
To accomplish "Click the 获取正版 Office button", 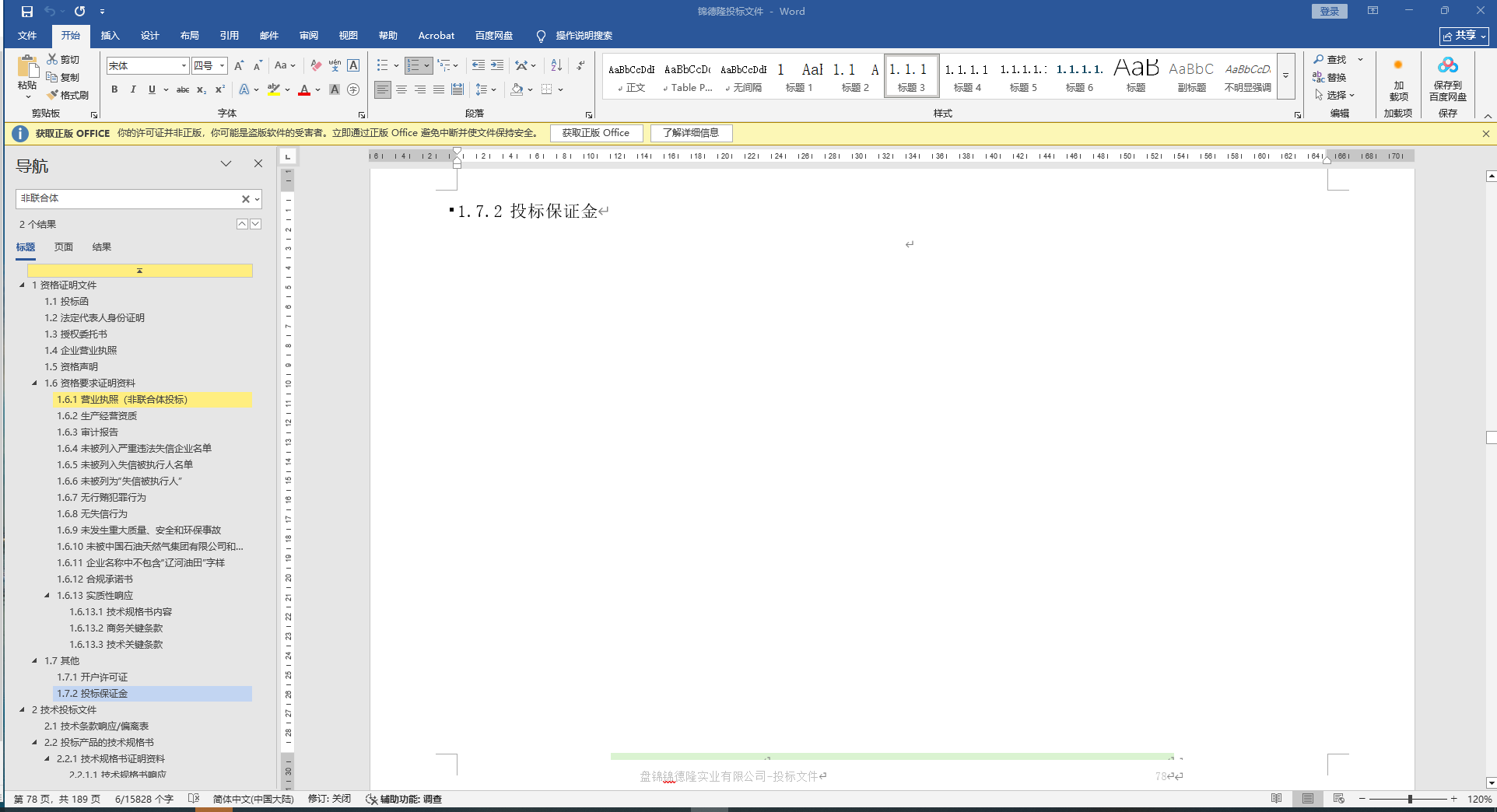I will (x=596, y=133).
